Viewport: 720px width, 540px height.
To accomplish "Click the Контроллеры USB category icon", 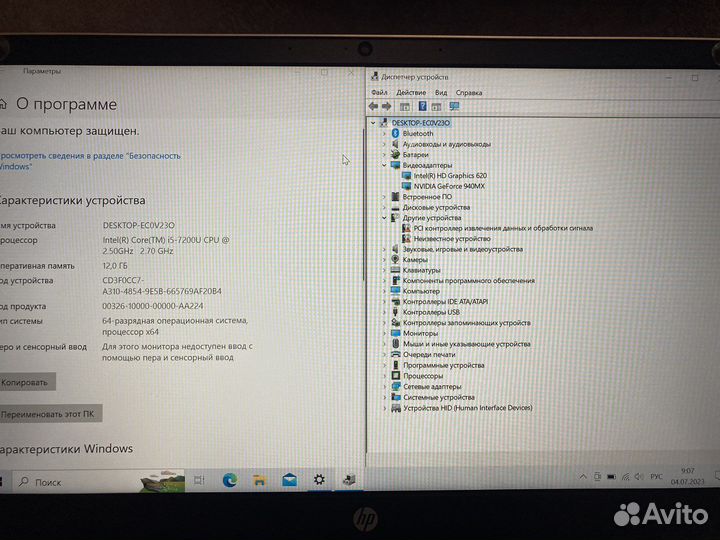I will click(395, 312).
